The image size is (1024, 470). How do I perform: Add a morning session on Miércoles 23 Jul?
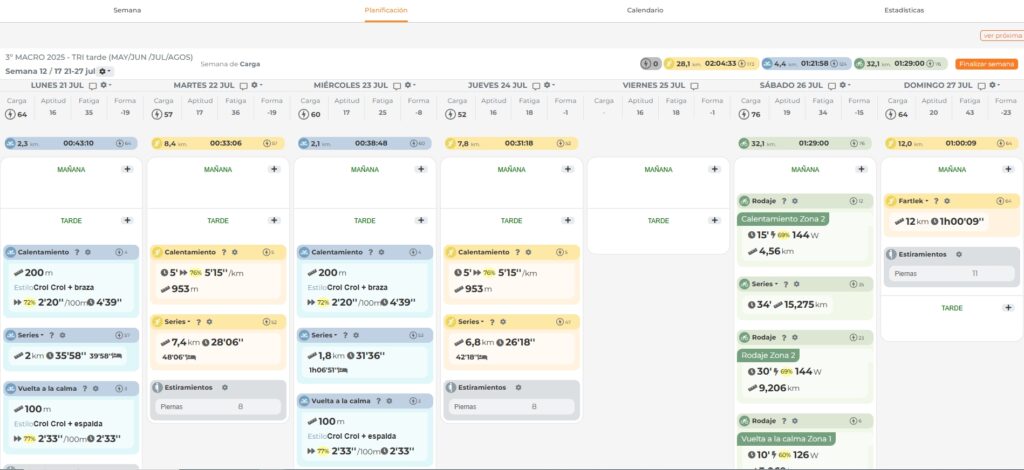(419, 169)
